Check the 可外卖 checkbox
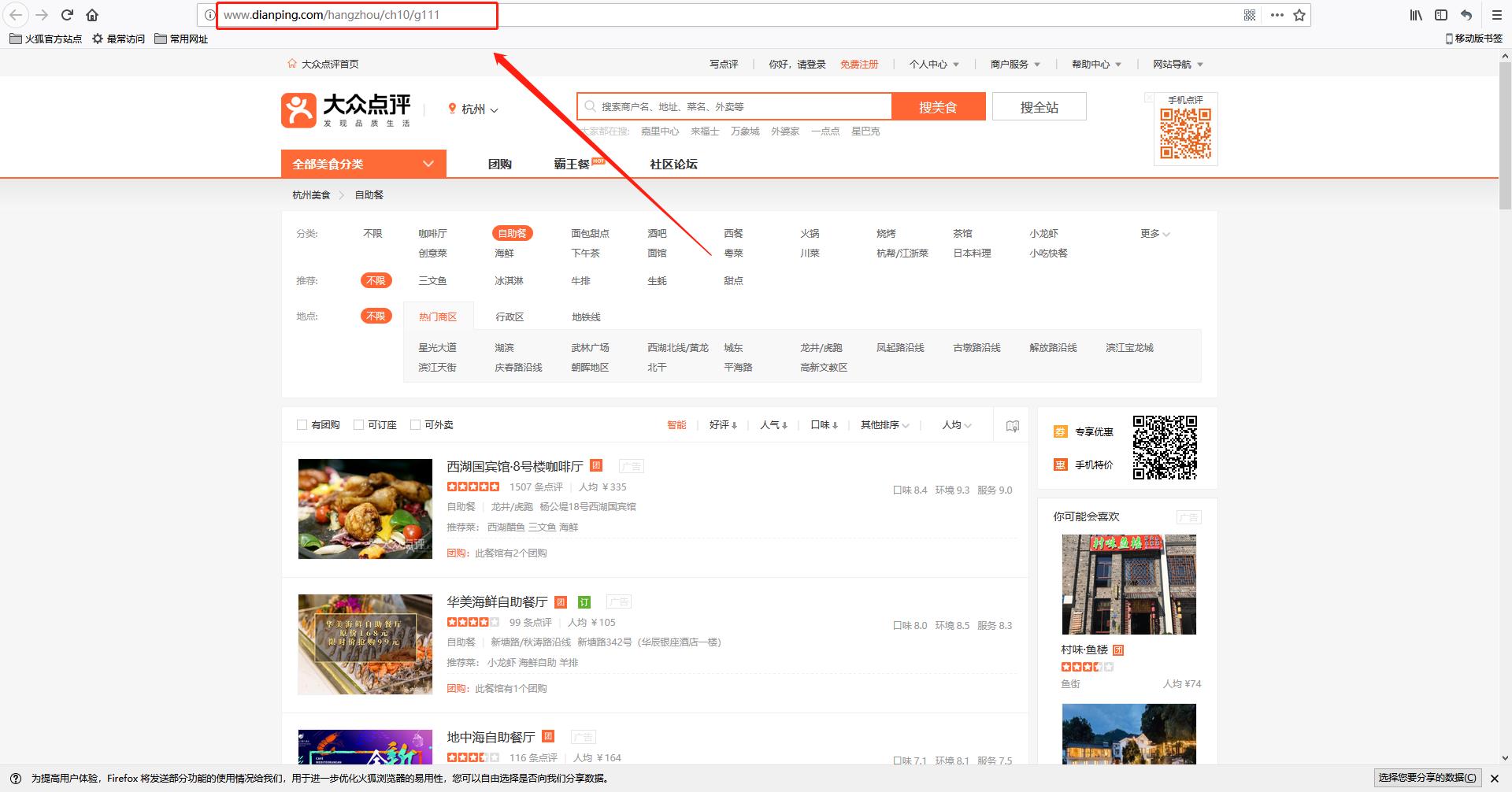 [x=415, y=425]
